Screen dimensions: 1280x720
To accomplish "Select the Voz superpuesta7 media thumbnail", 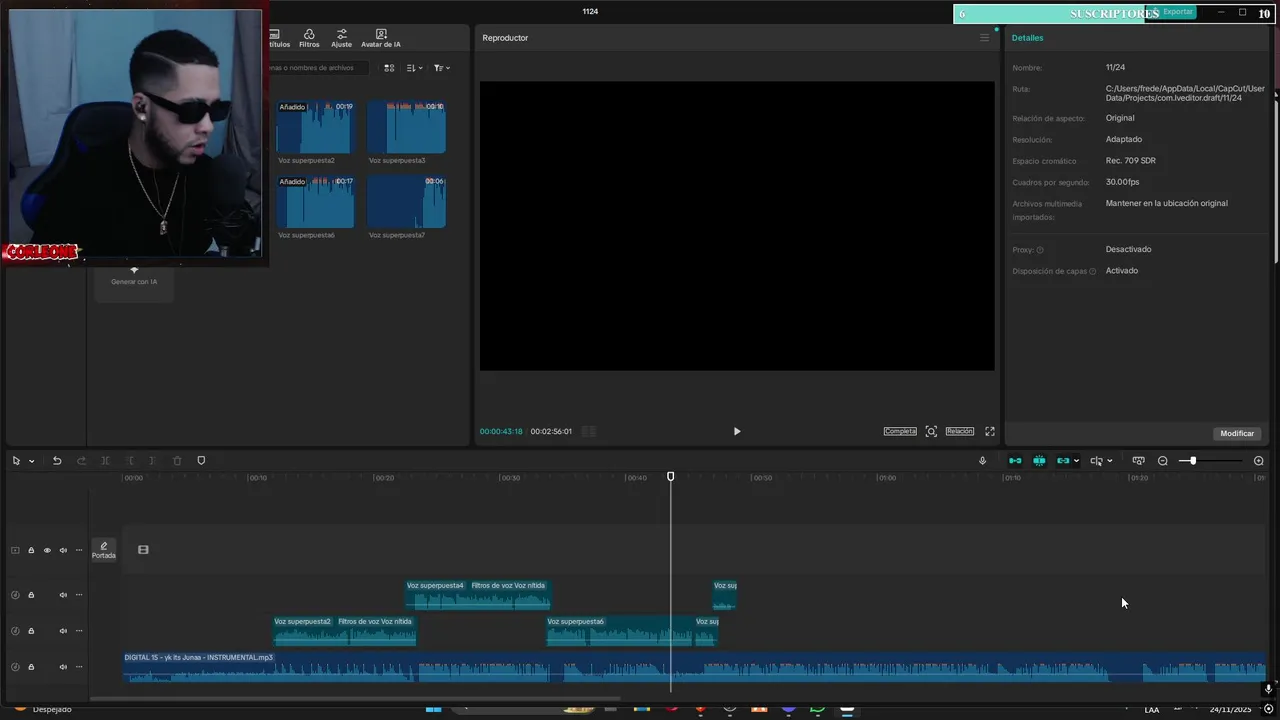I will click(x=406, y=202).
